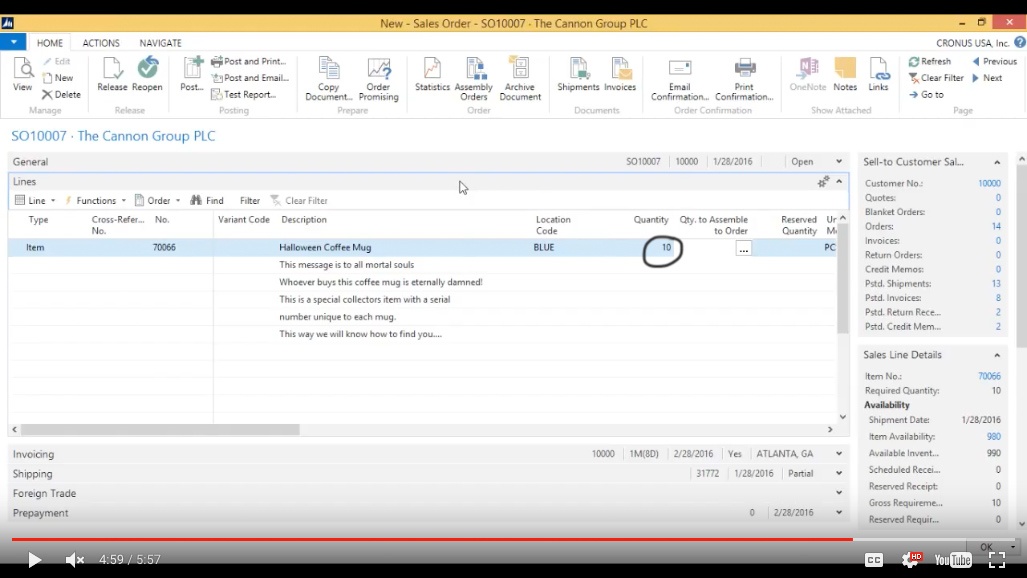This screenshot has height=578, width=1027.
Task: Open Invoices documents
Action: [x=620, y=74]
